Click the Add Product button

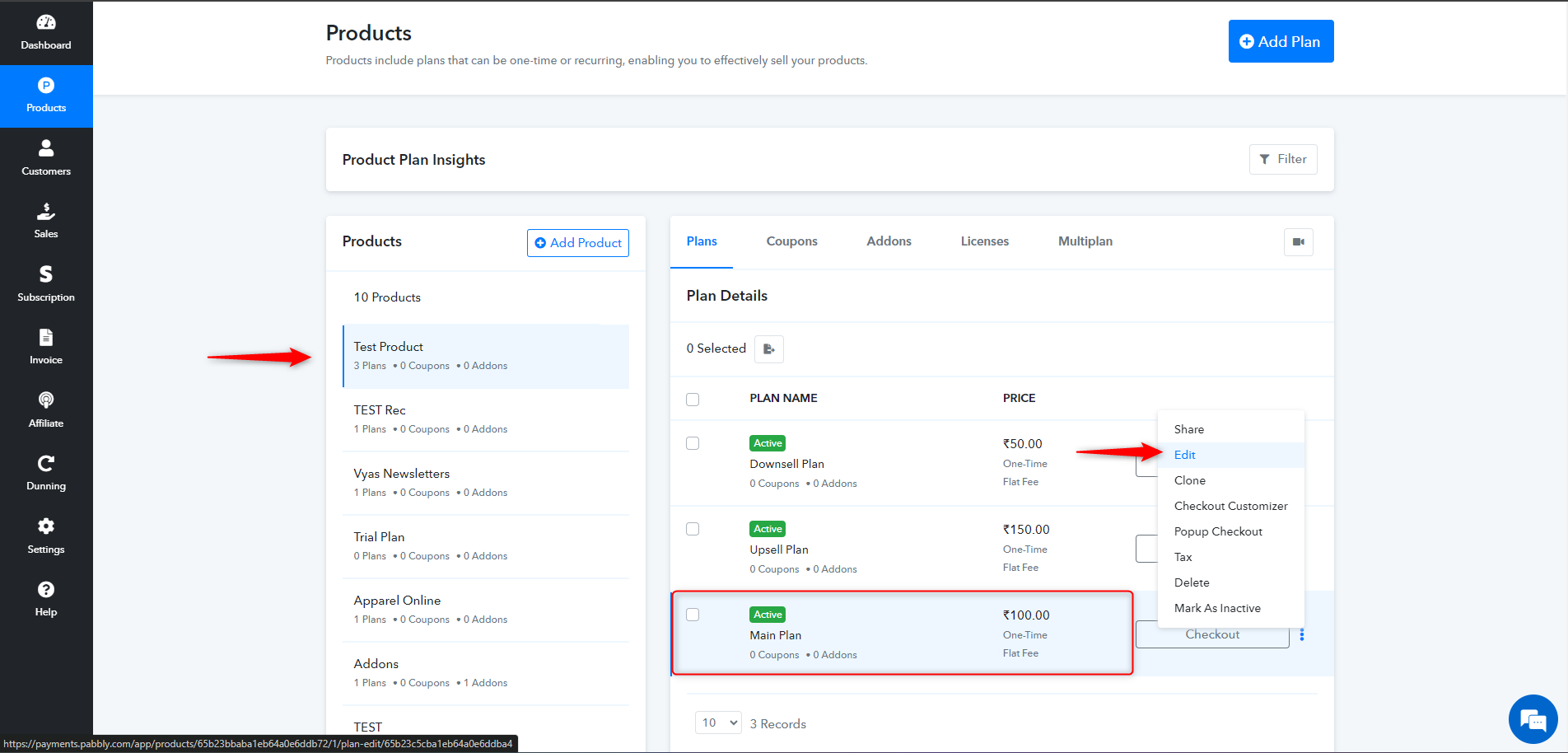click(578, 243)
